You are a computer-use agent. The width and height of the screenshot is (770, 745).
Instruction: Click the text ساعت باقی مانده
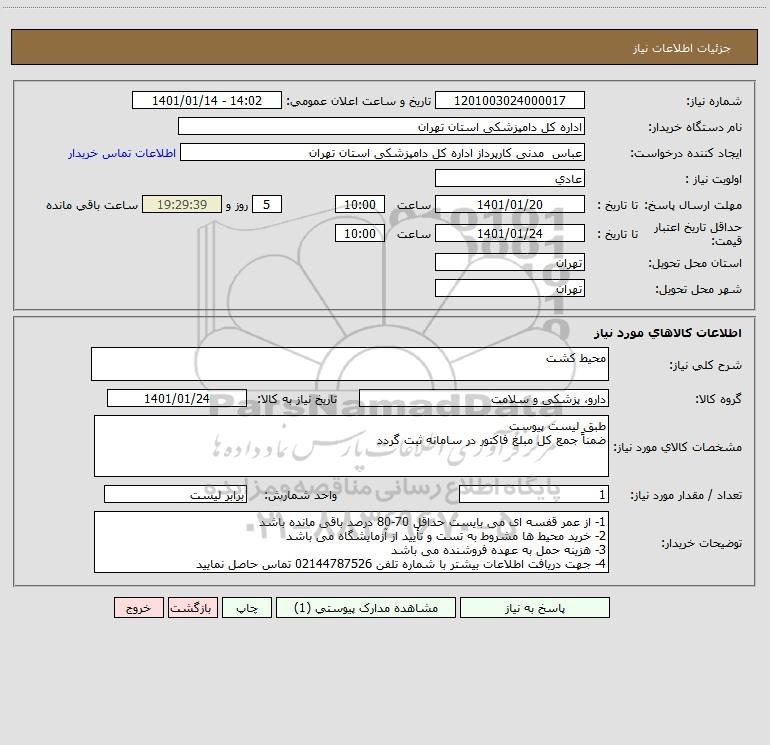point(92,205)
